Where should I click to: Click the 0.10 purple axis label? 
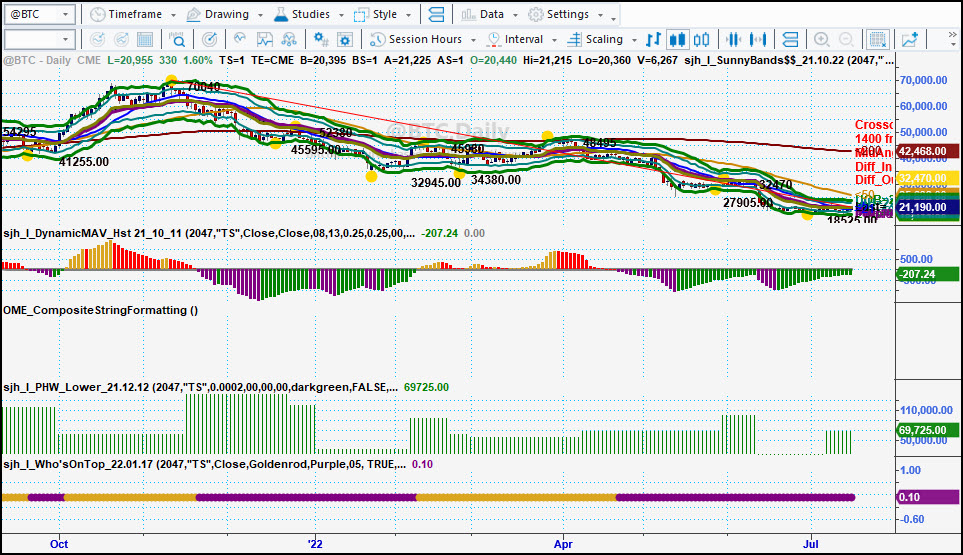click(x=927, y=497)
